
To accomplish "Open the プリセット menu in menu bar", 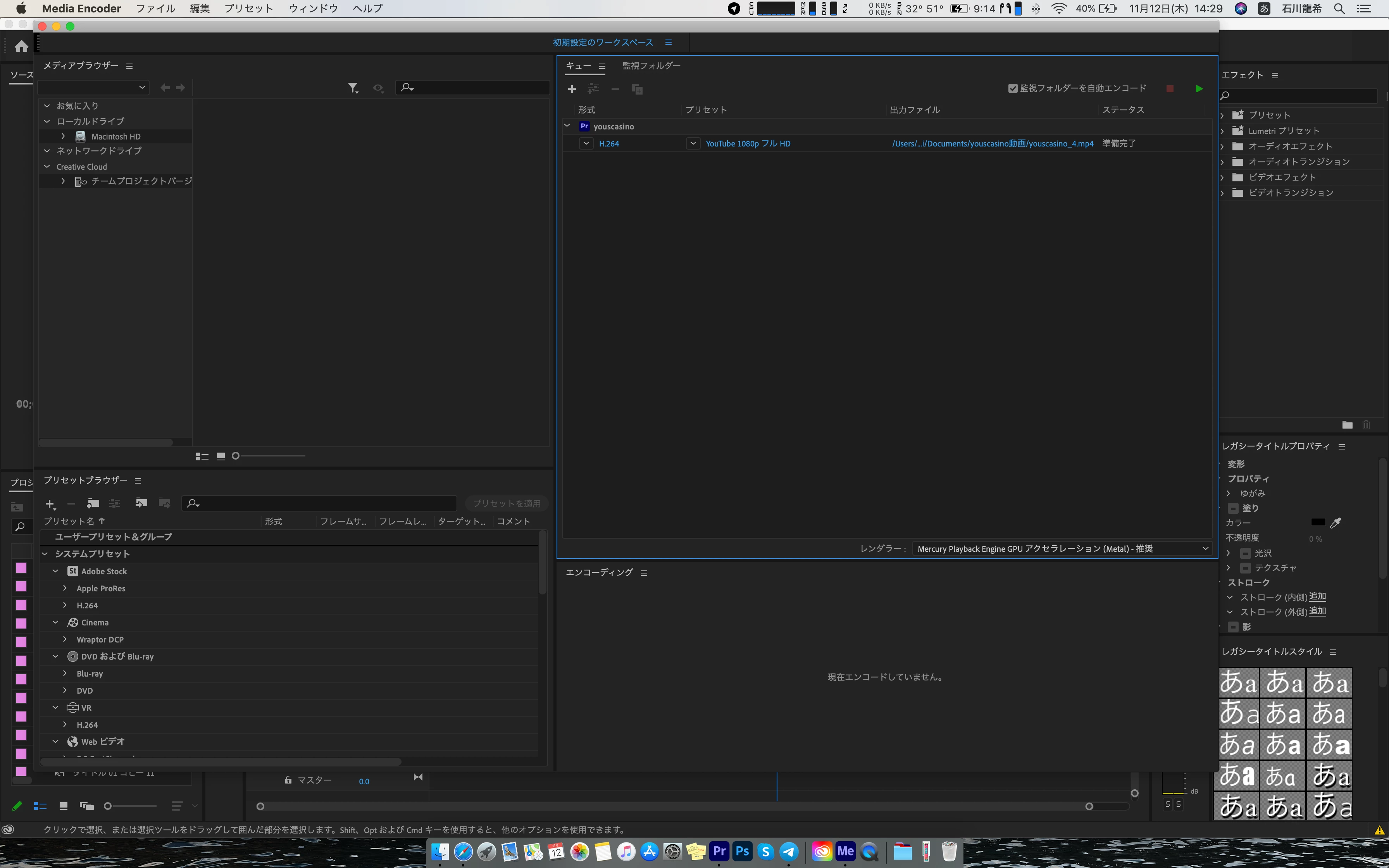I will pos(248,9).
